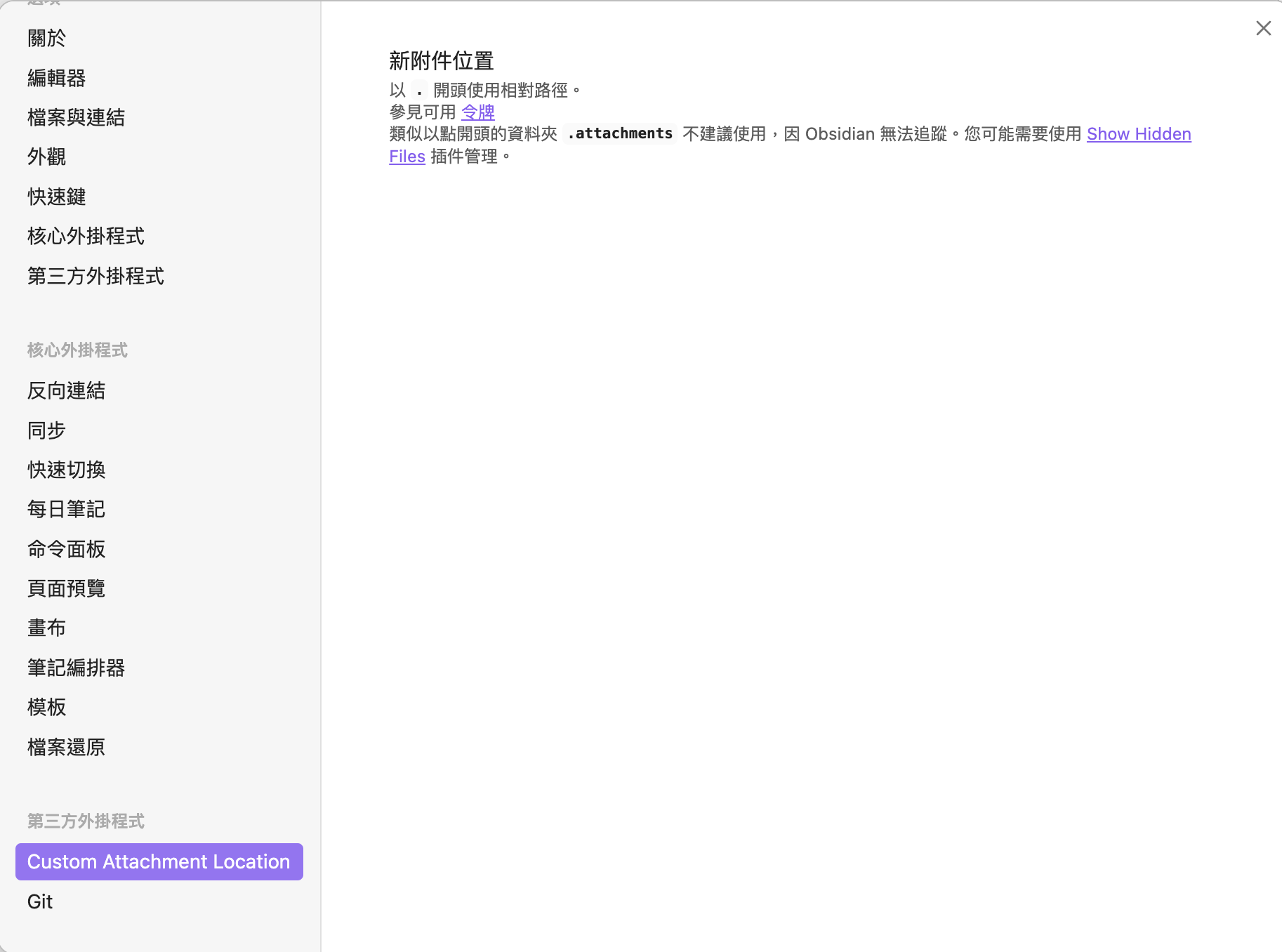Open 筆記編排器 plugin settings
The width and height of the screenshot is (1282, 952).
[x=76, y=668]
